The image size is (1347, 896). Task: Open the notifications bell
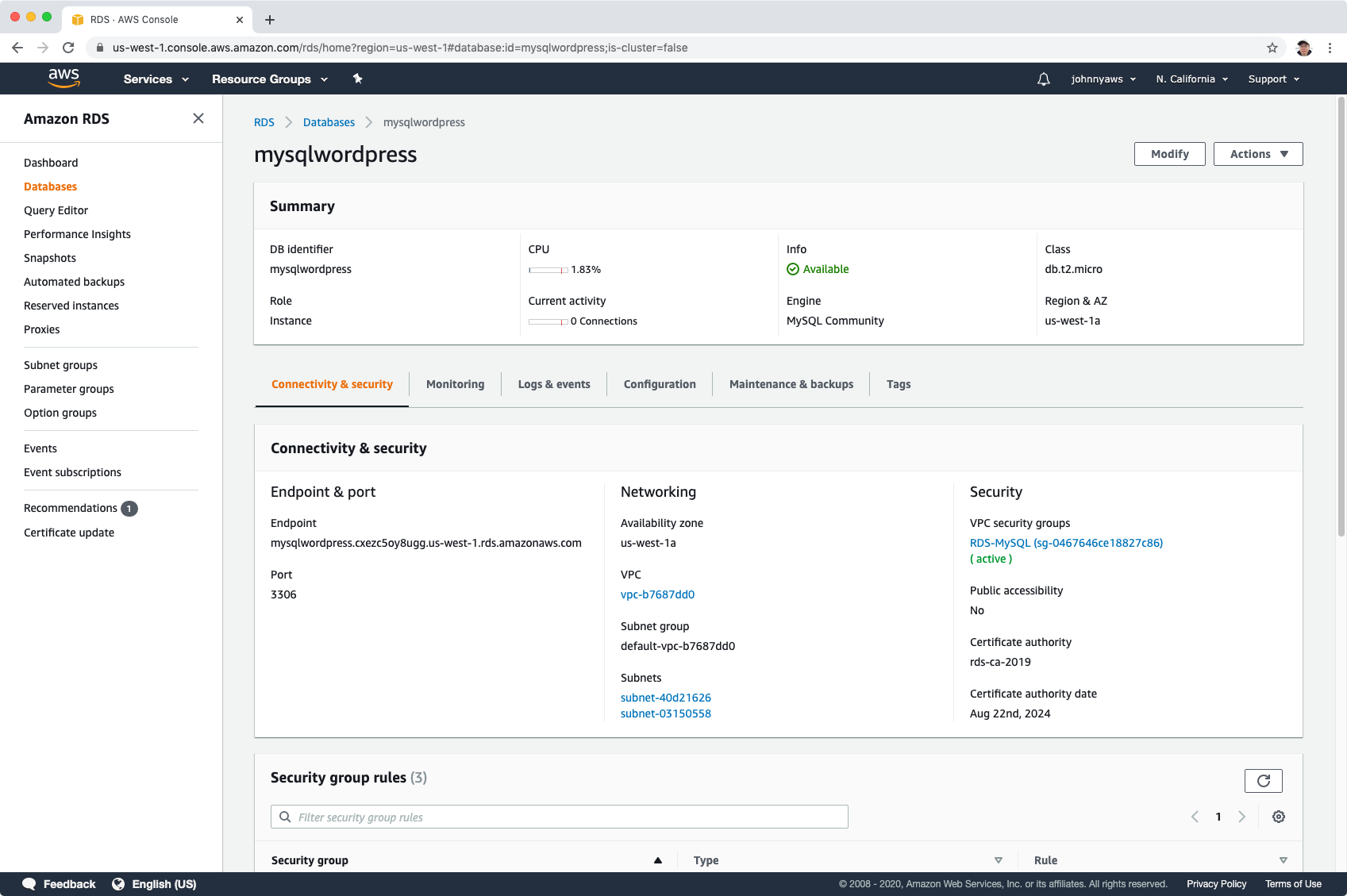pos(1044,79)
